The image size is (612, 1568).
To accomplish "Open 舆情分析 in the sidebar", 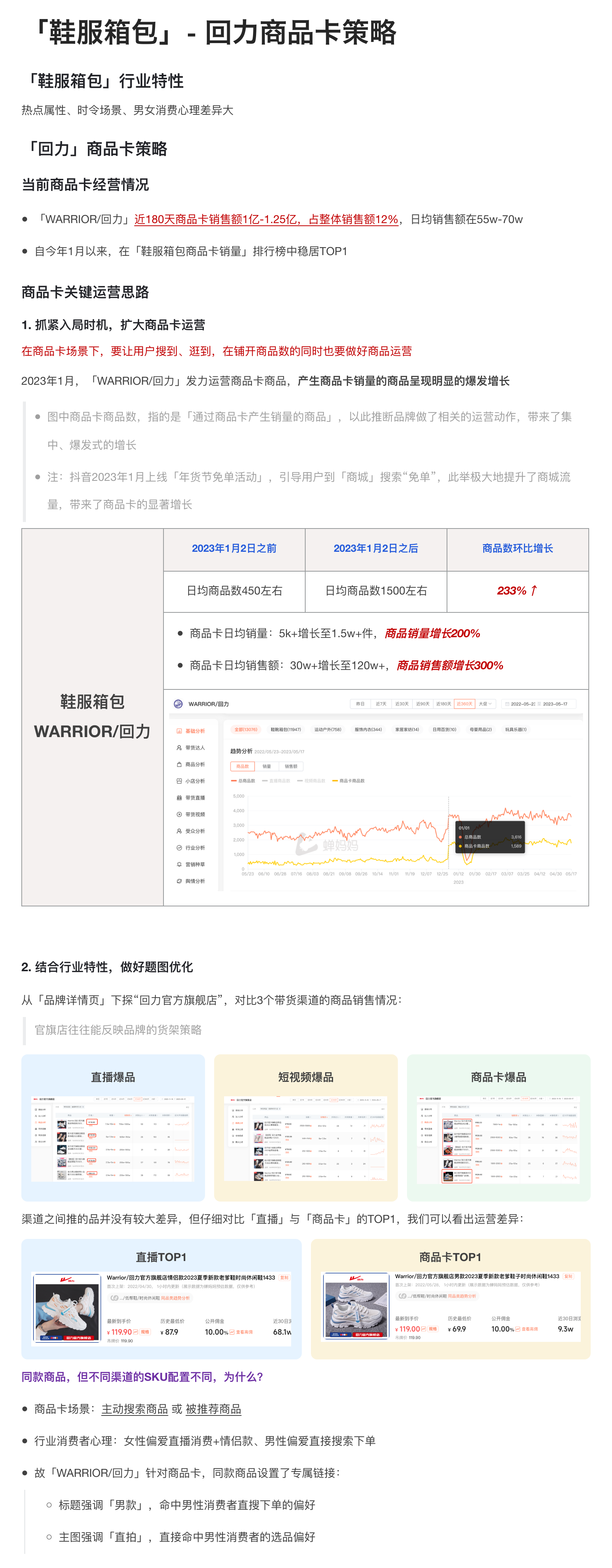I will tap(191, 881).
